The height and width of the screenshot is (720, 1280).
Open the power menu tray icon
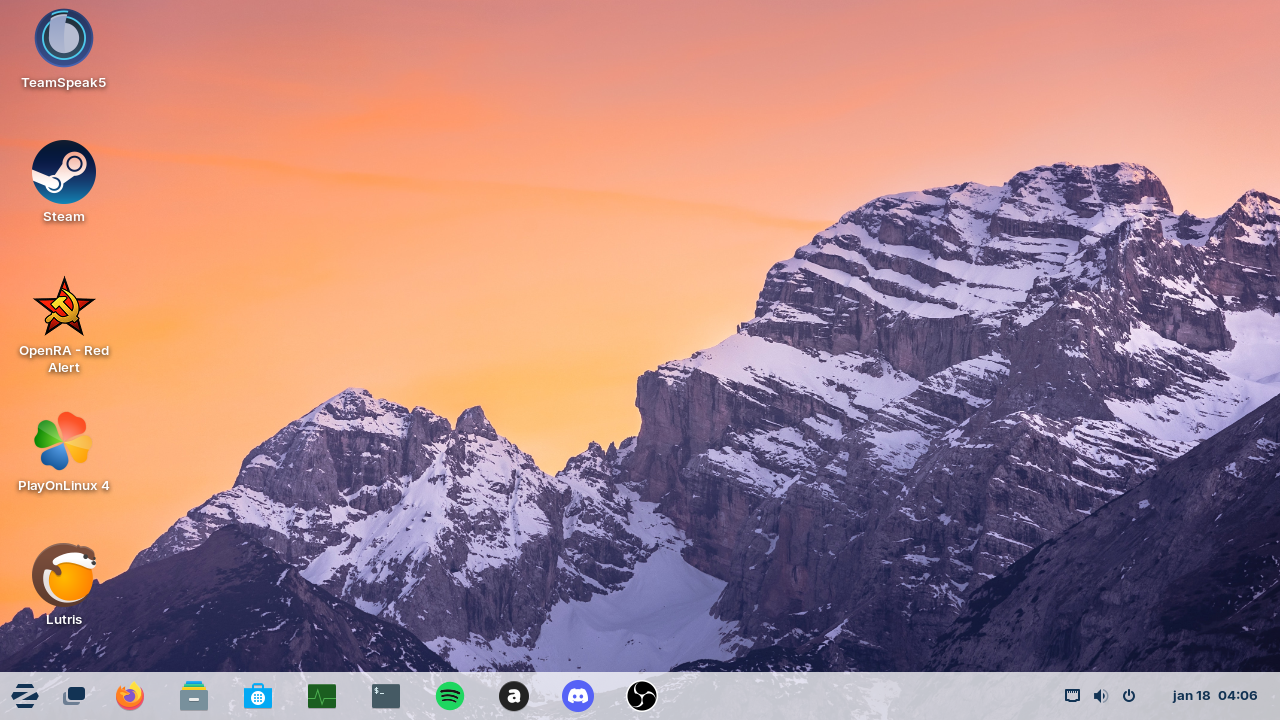tap(1129, 696)
